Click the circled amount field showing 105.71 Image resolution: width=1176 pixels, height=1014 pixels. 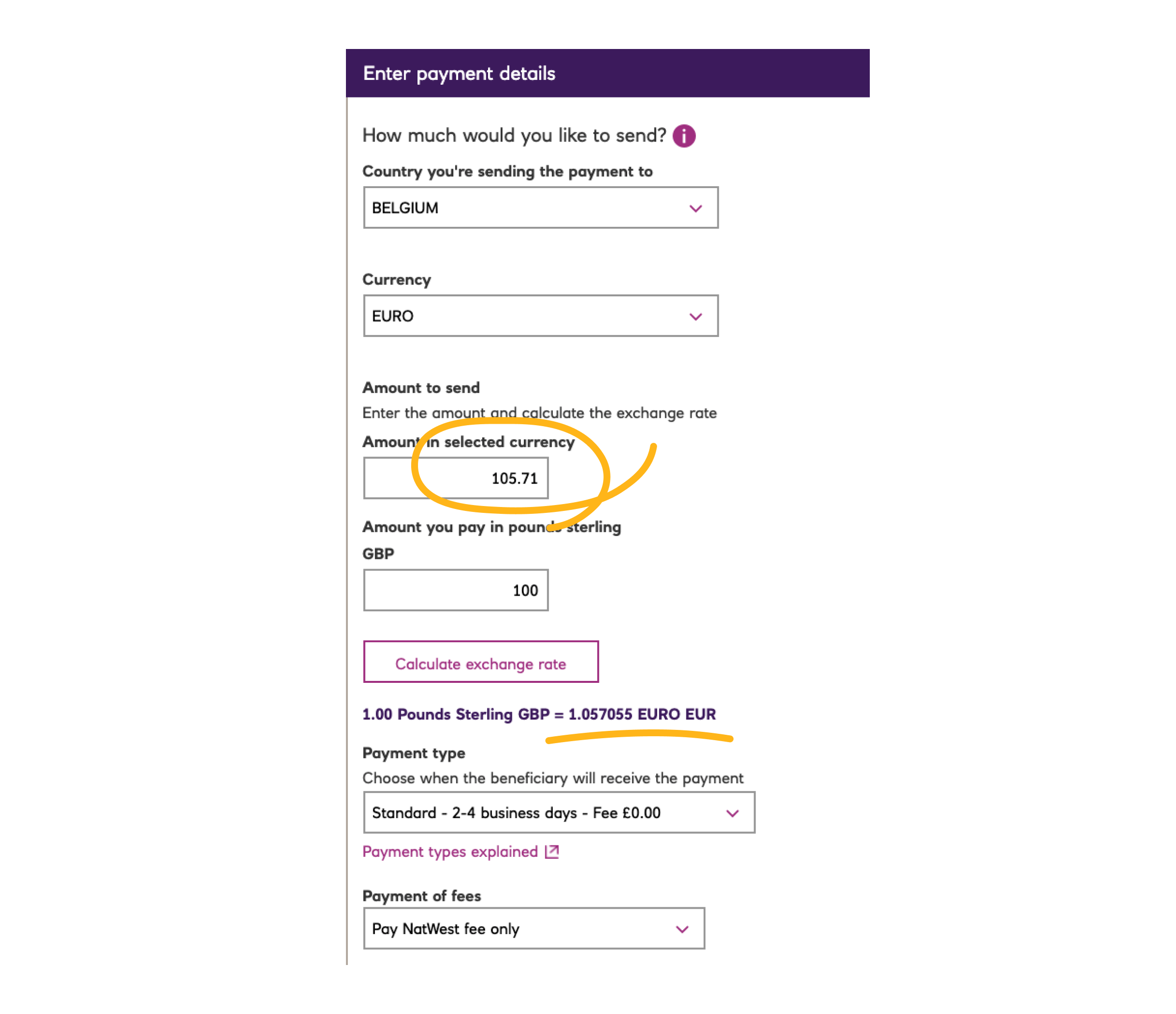coord(456,478)
